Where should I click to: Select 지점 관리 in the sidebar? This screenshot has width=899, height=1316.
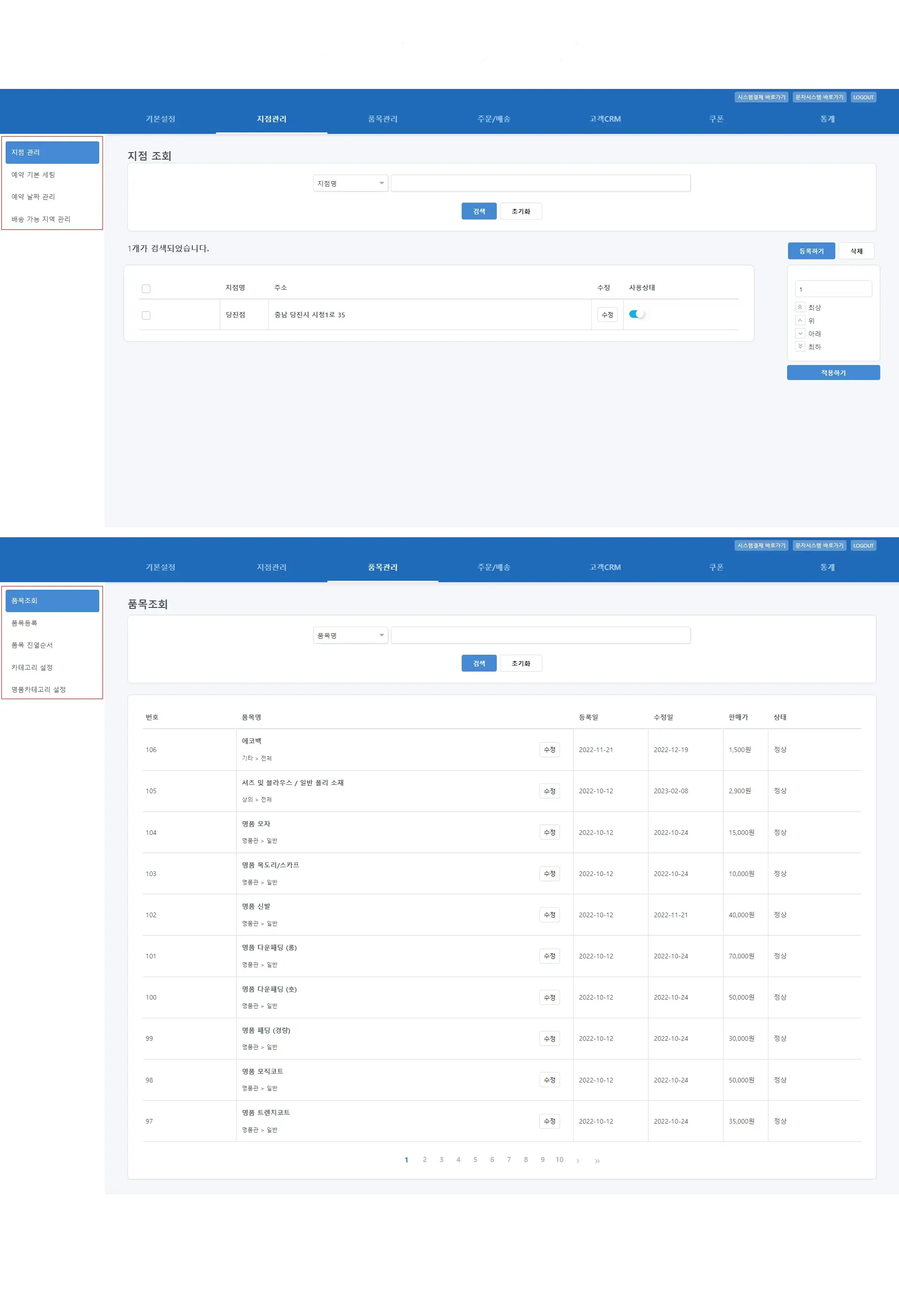(52, 152)
